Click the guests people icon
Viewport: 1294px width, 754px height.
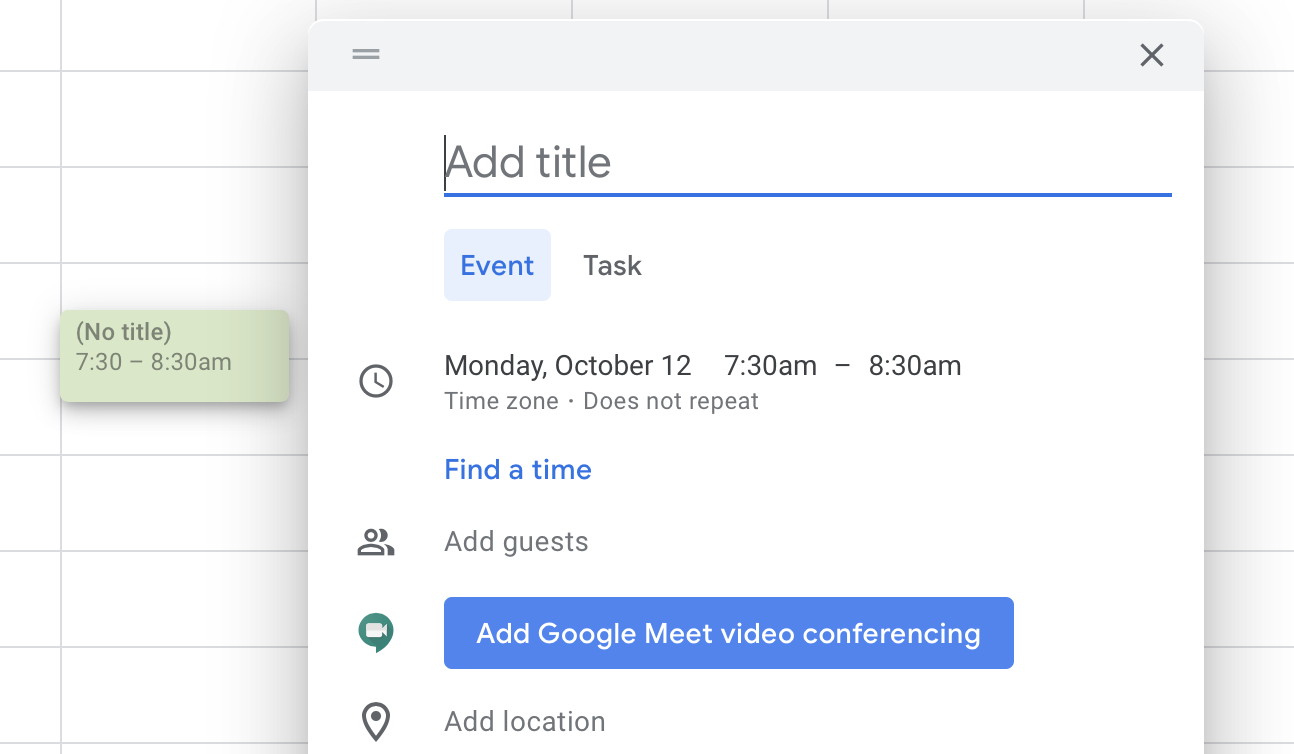click(x=376, y=542)
